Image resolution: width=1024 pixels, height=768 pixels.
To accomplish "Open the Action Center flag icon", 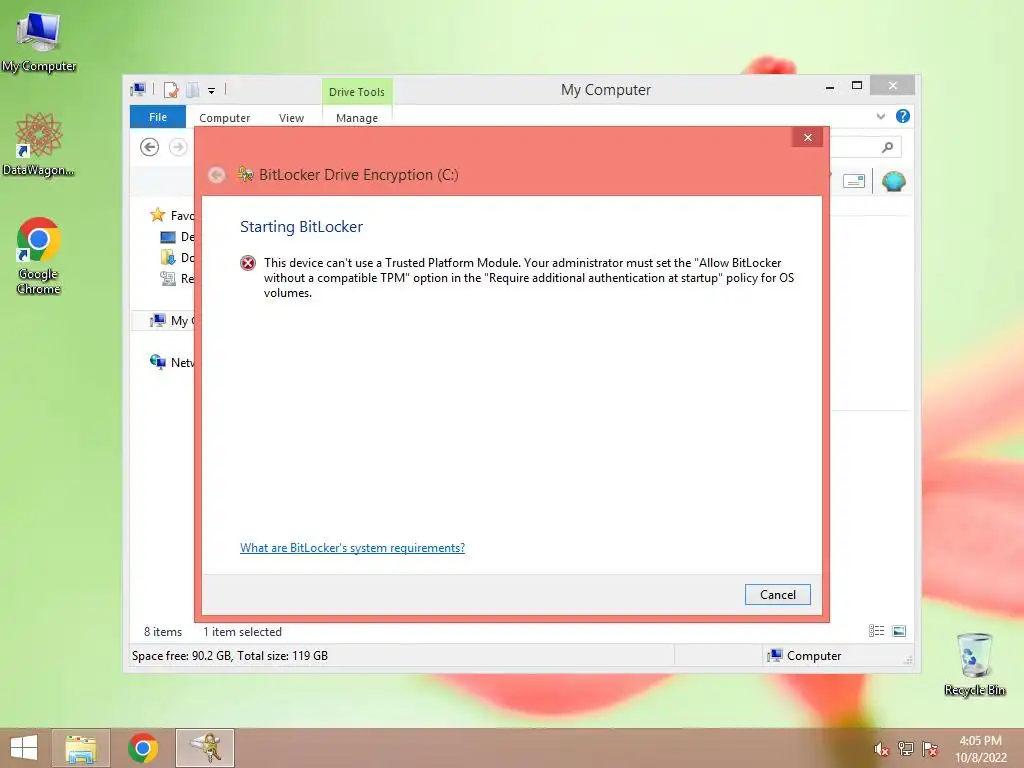I will click(x=929, y=749).
